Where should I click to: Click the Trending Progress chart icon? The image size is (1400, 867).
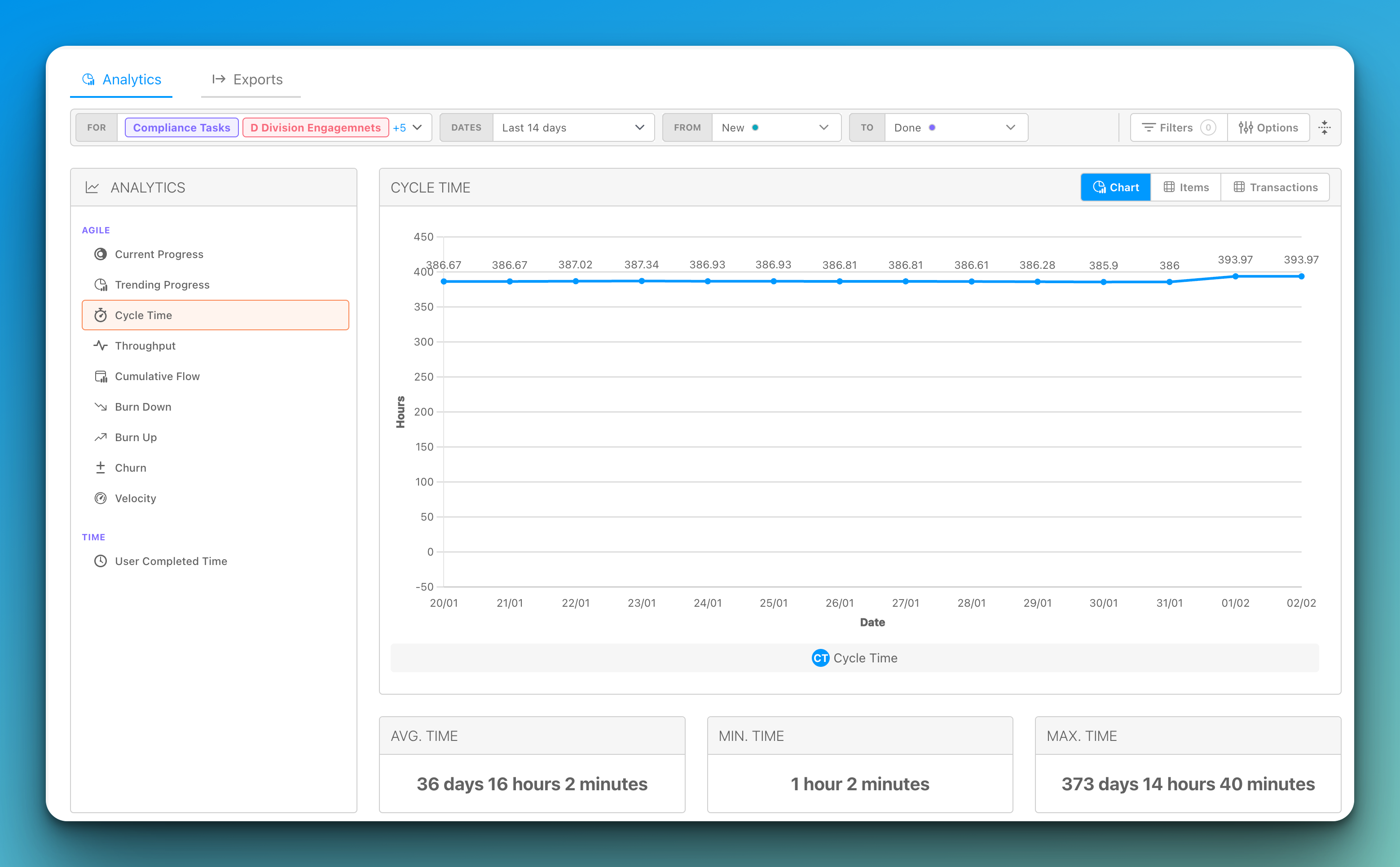pos(101,285)
